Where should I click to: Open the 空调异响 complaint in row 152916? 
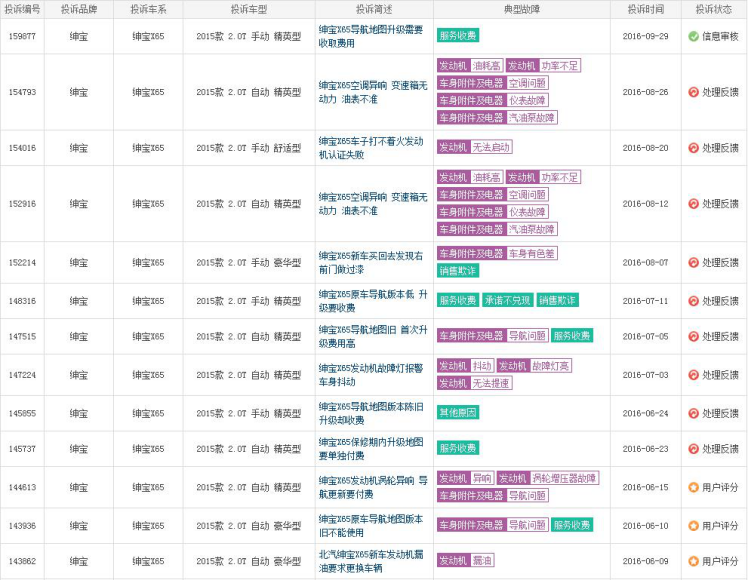pyautogui.click(x=373, y=204)
